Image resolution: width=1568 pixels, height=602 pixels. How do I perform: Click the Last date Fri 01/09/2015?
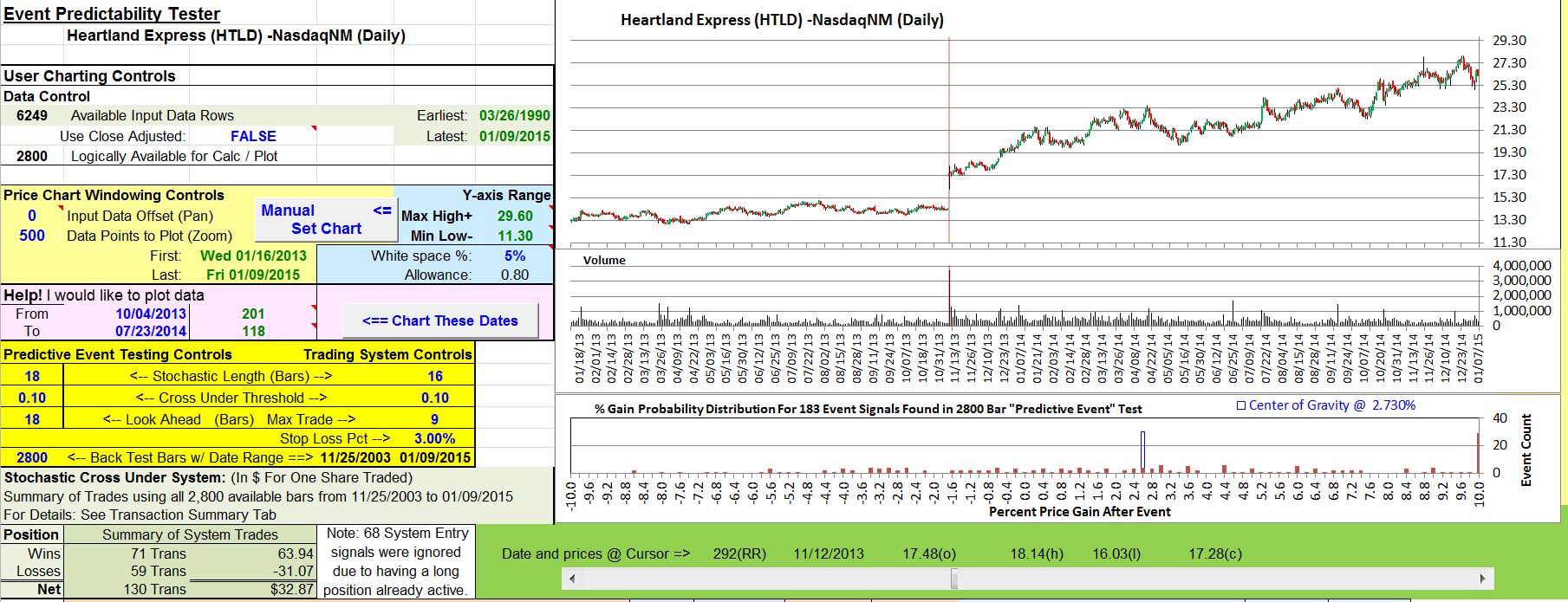click(x=253, y=275)
